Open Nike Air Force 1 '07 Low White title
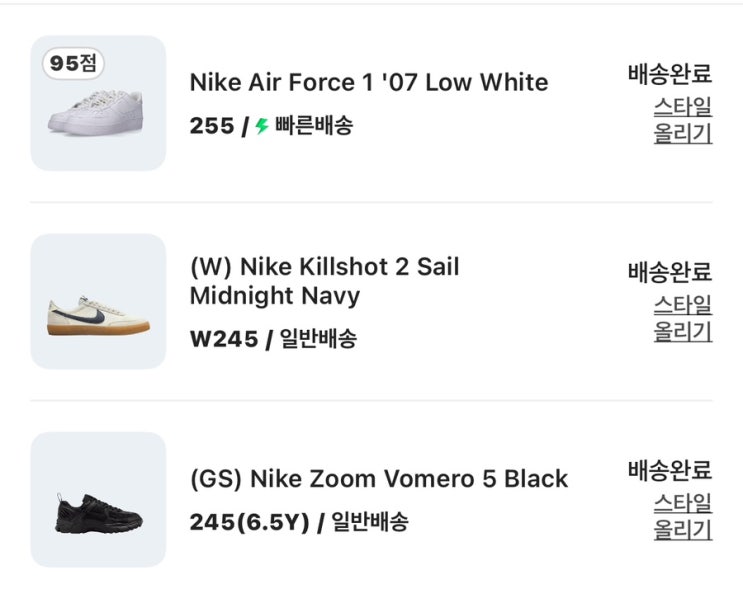Screen dimensions: 743x589 pyautogui.click(x=369, y=82)
